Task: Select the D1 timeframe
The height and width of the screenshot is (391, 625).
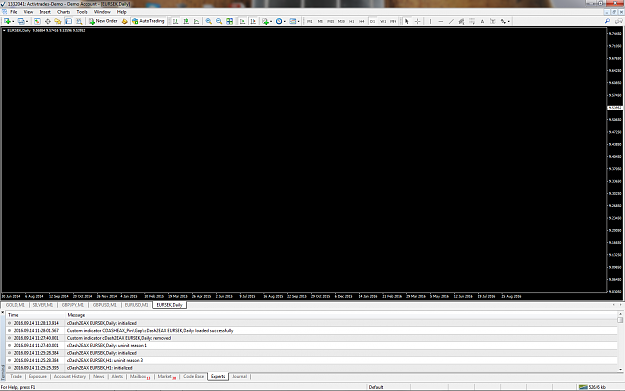Action: click(x=372, y=22)
